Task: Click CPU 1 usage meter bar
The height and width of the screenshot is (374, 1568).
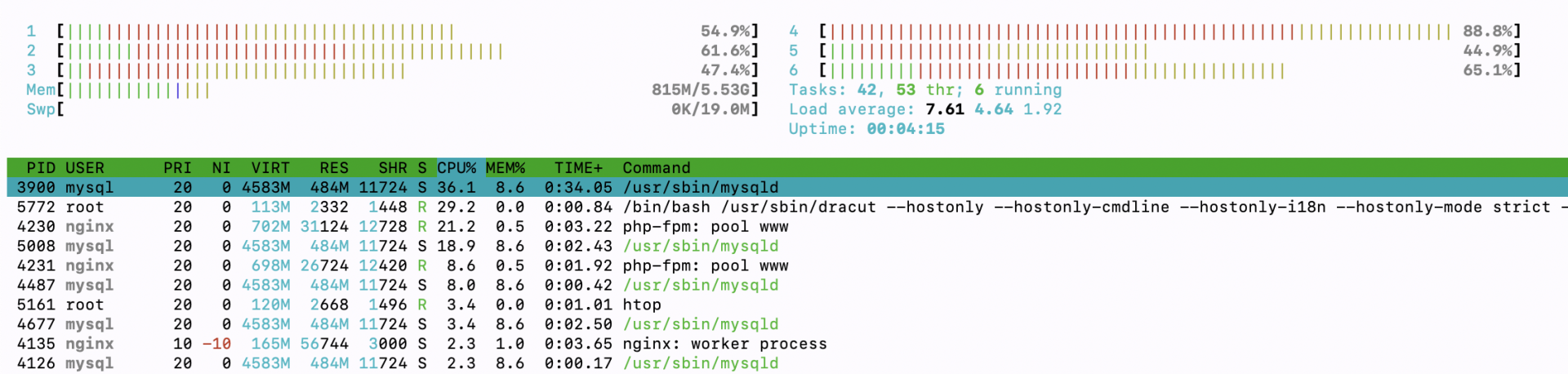Action: tap(408, 31)
